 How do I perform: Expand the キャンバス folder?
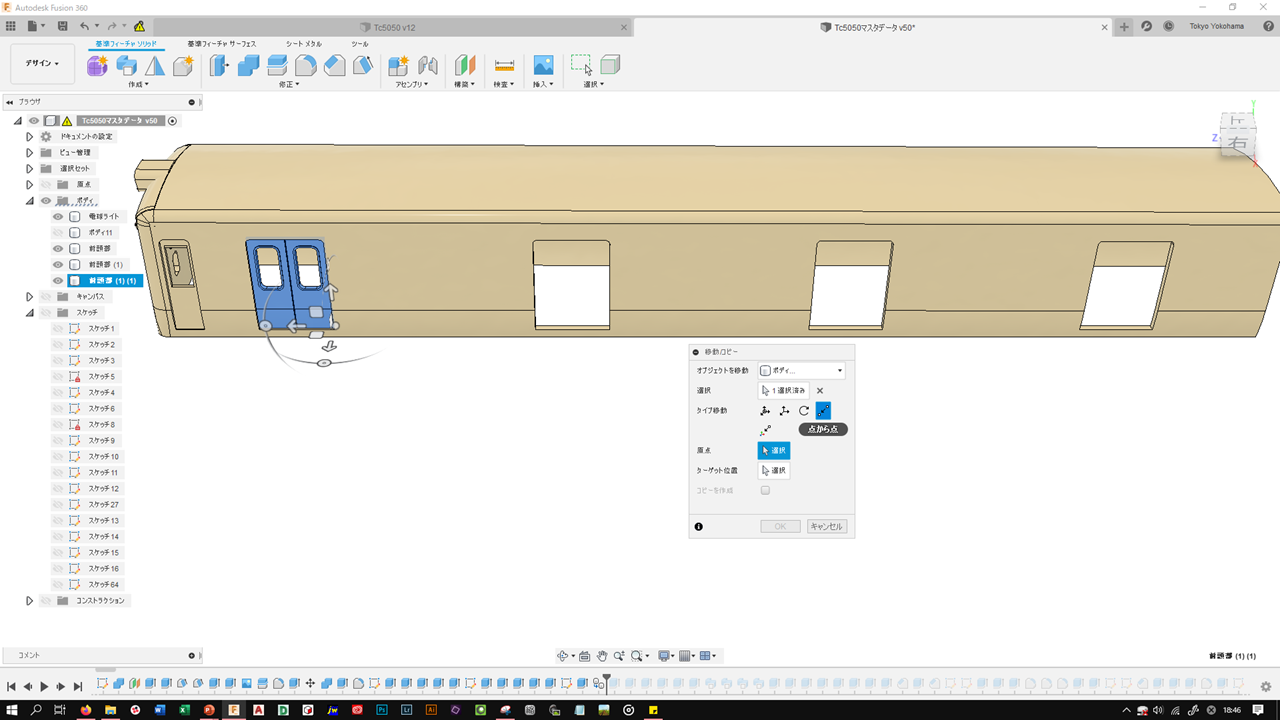30,296
